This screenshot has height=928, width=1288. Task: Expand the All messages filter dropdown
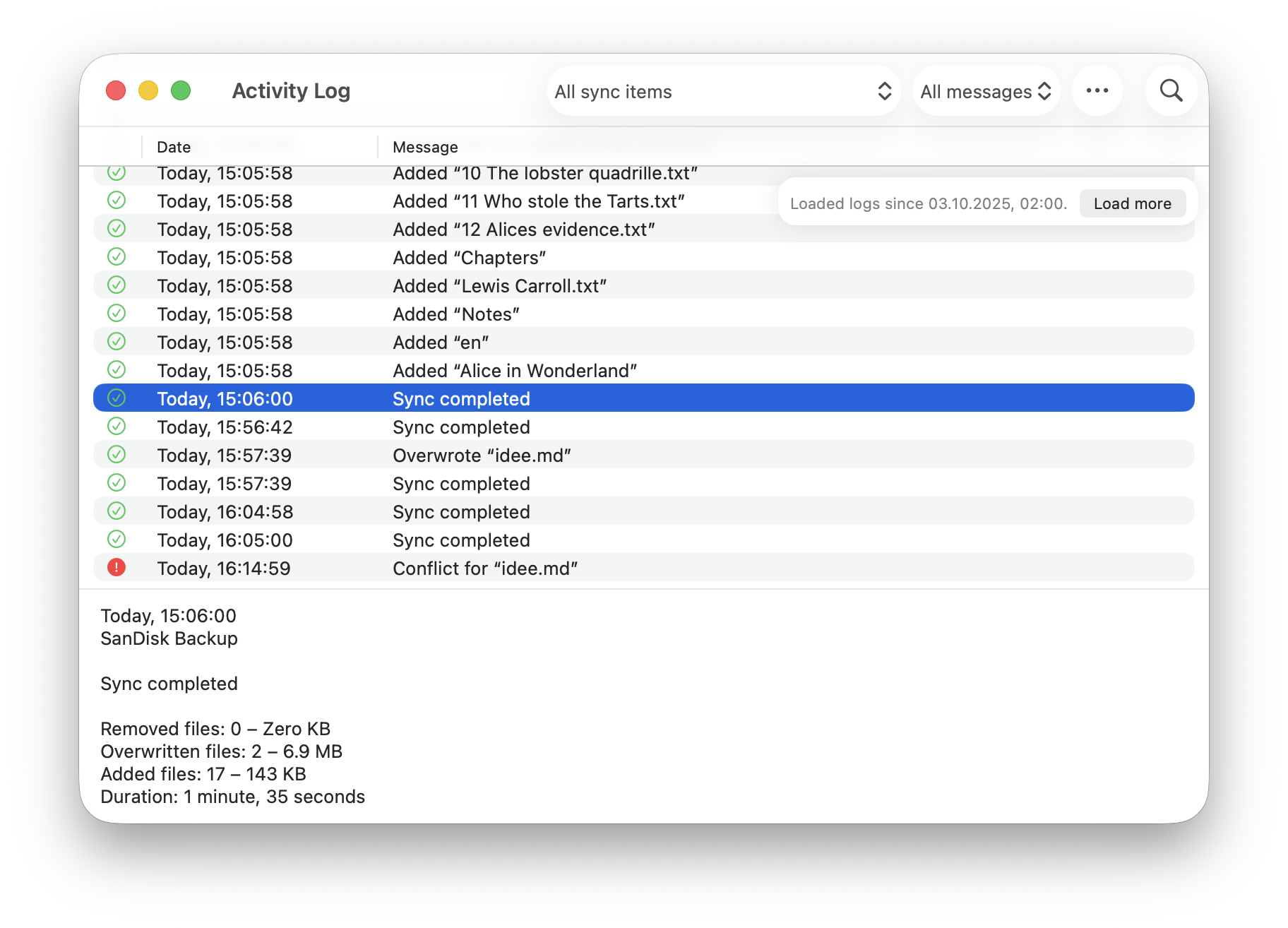(x=986, y=91)
